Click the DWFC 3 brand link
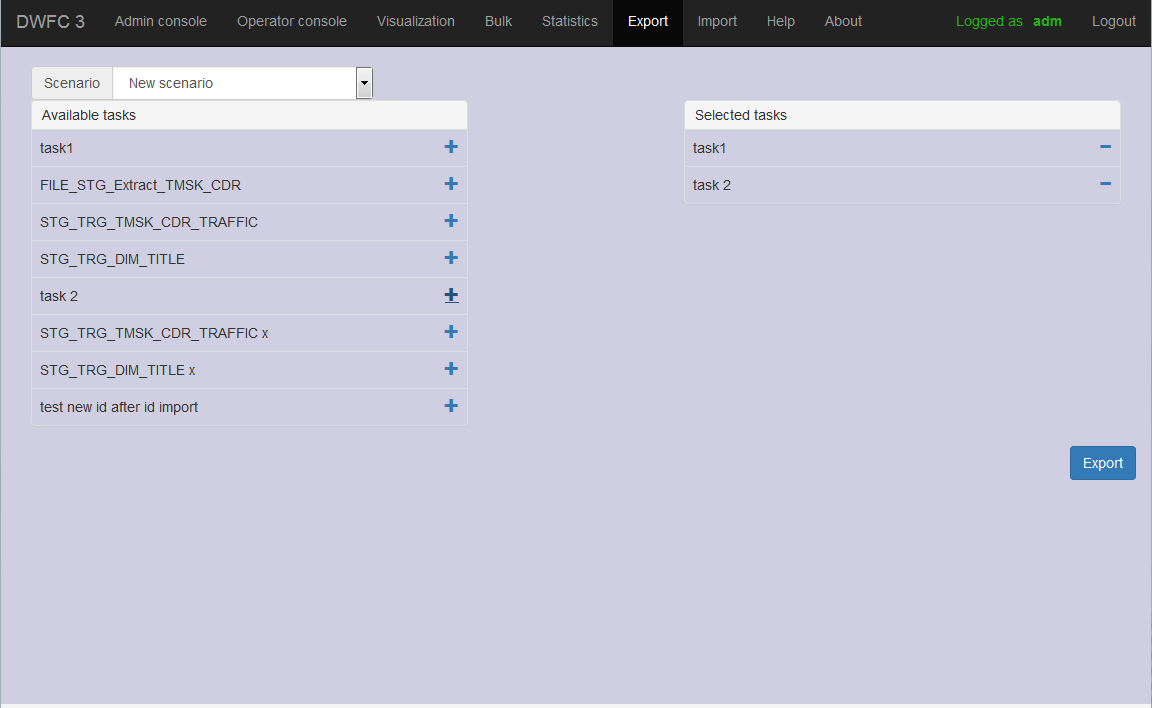Image resolution: width=1152 pixels, height=708 pixels. pos(50,21)
